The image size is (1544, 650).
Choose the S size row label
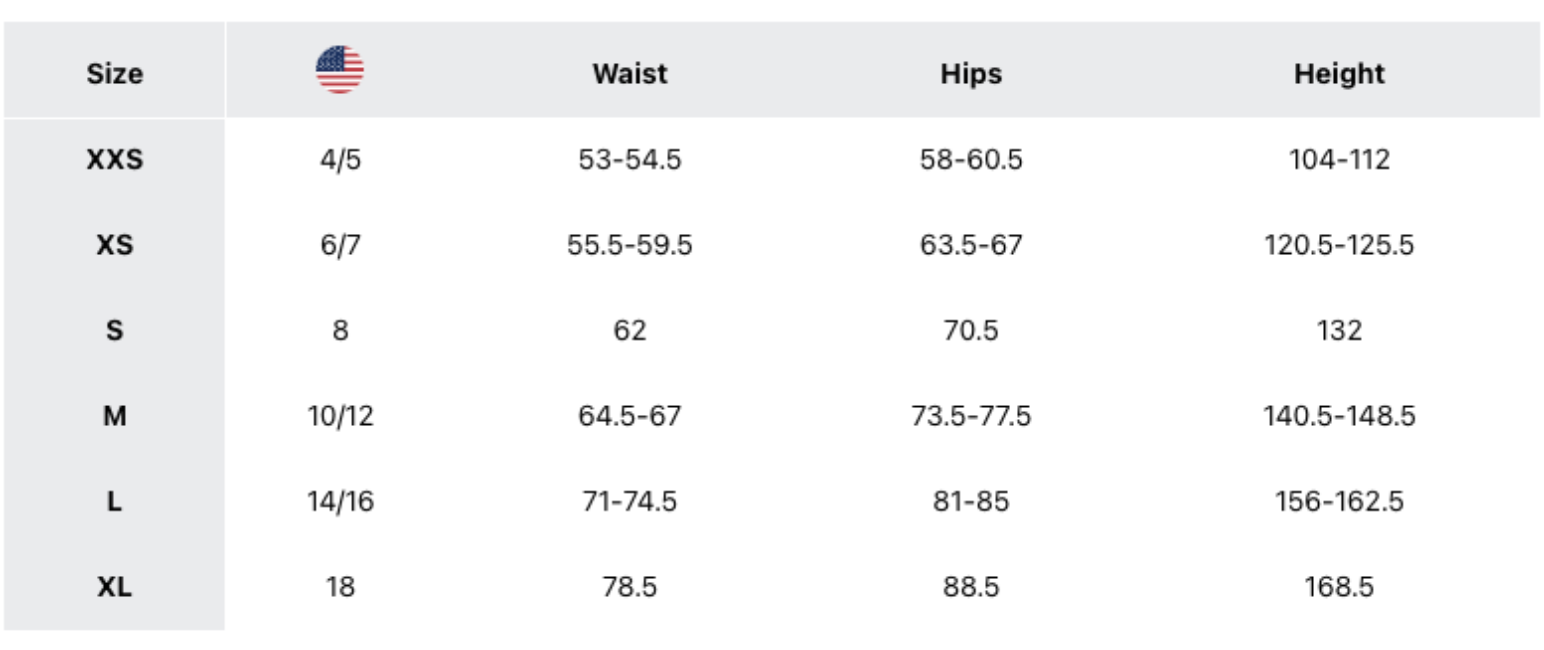[115, 330]
